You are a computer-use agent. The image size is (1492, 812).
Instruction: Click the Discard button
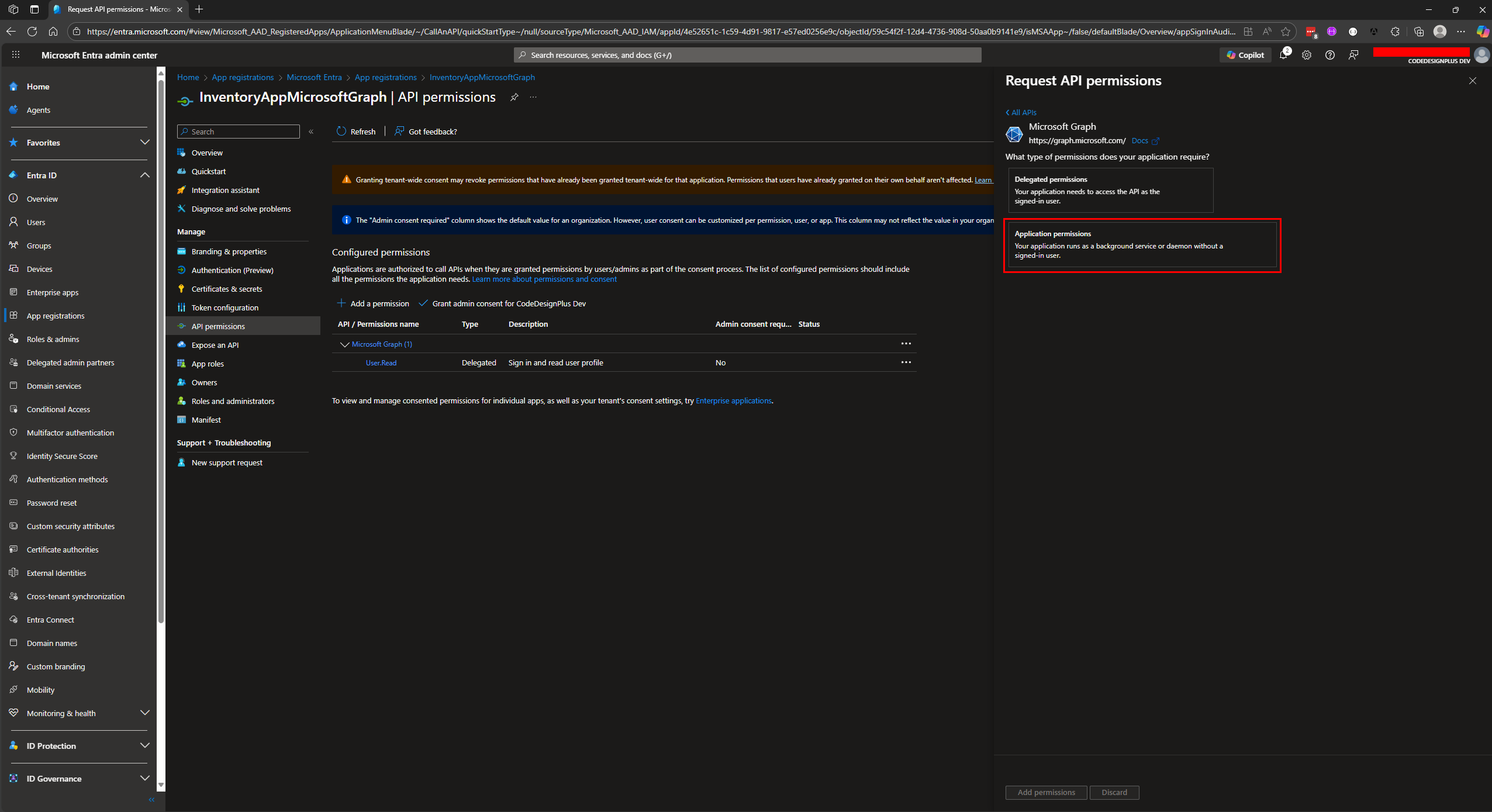[x=1114, y=792]
